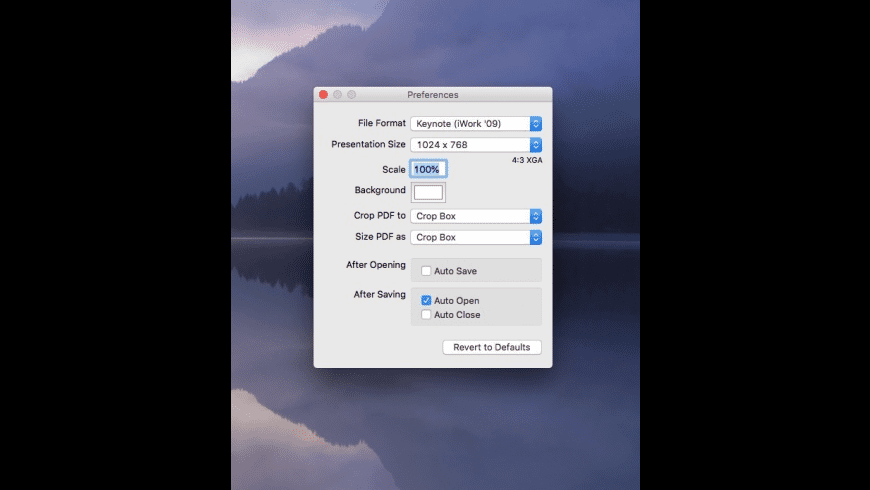Enable the Auto Close checkbox
Viewport: 870px width, 490px height.
click(x=426, y=315)
